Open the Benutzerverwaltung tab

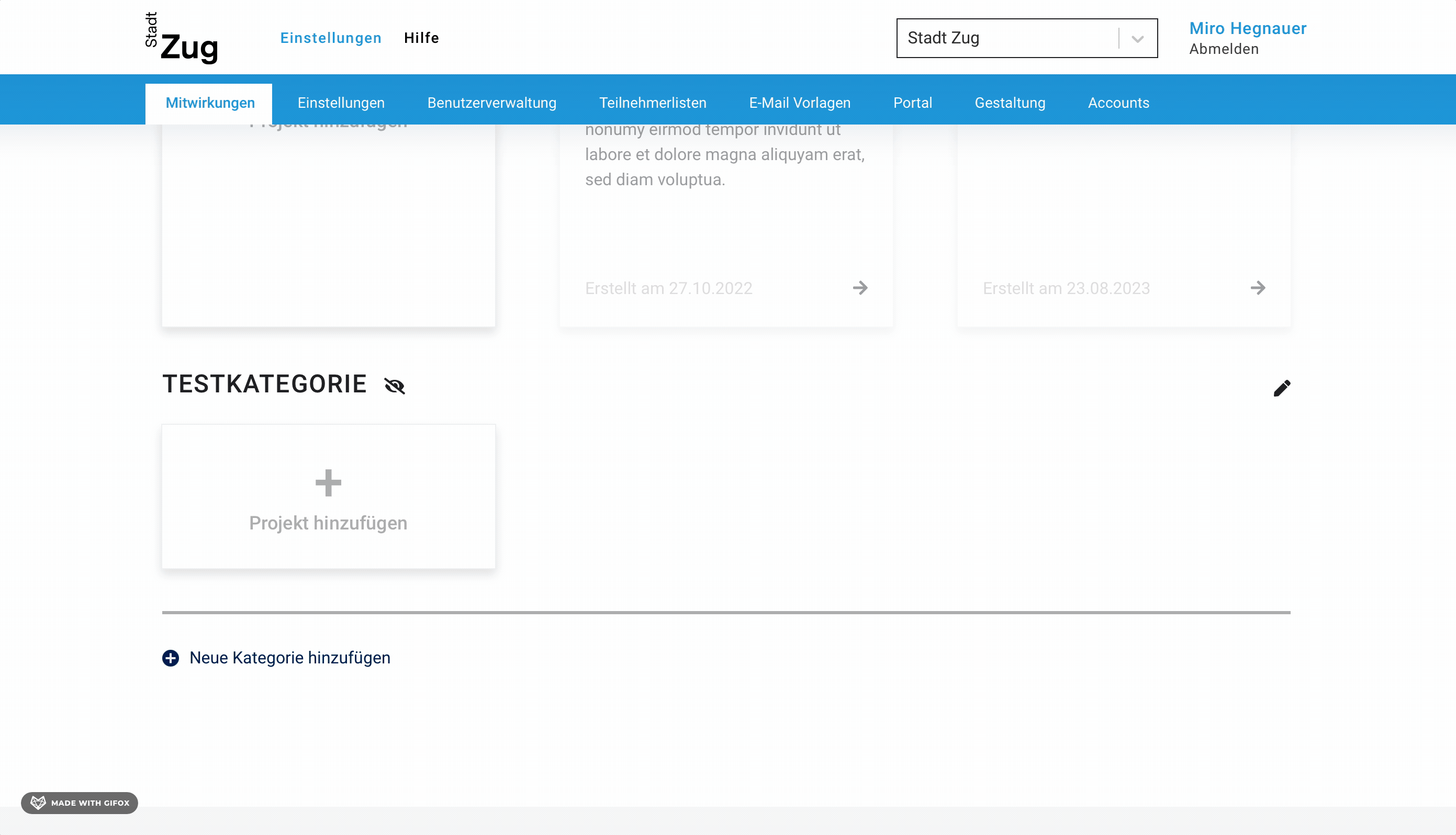(491, 103)
